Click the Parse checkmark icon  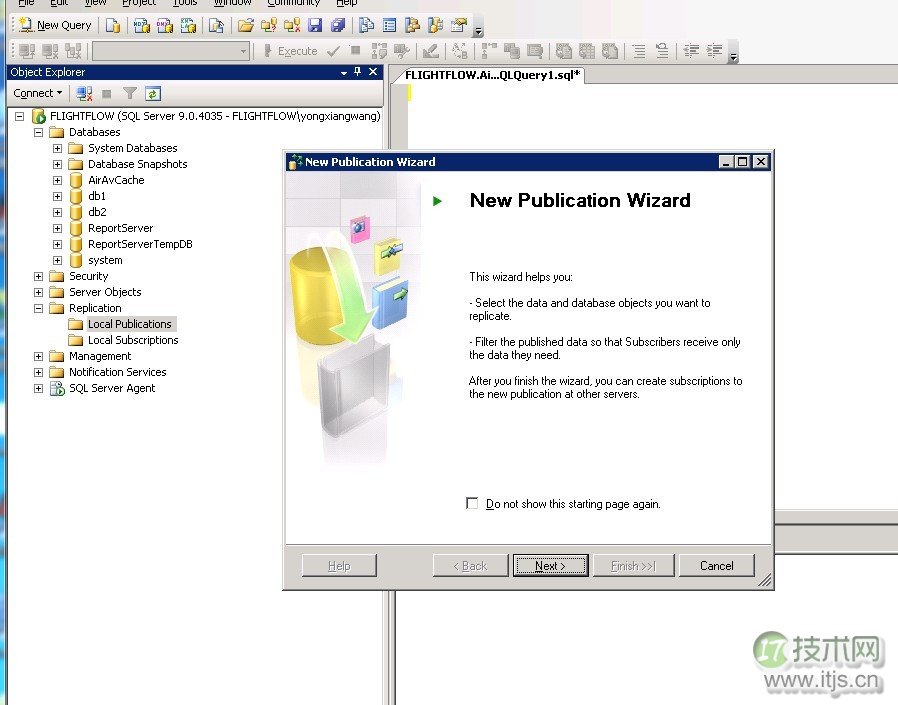coord(333,51)
